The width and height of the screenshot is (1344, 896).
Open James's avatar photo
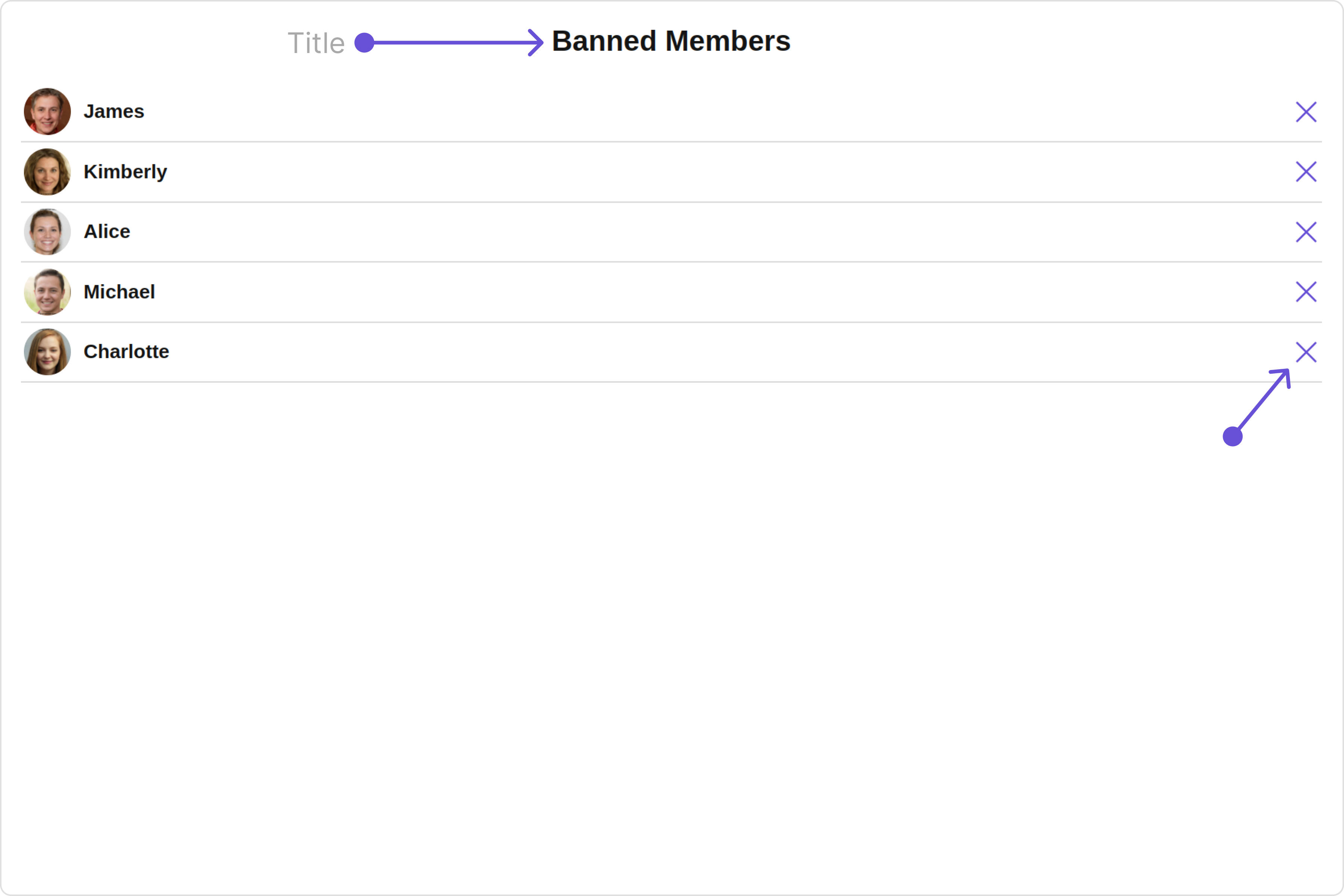[x=47, y=111]
